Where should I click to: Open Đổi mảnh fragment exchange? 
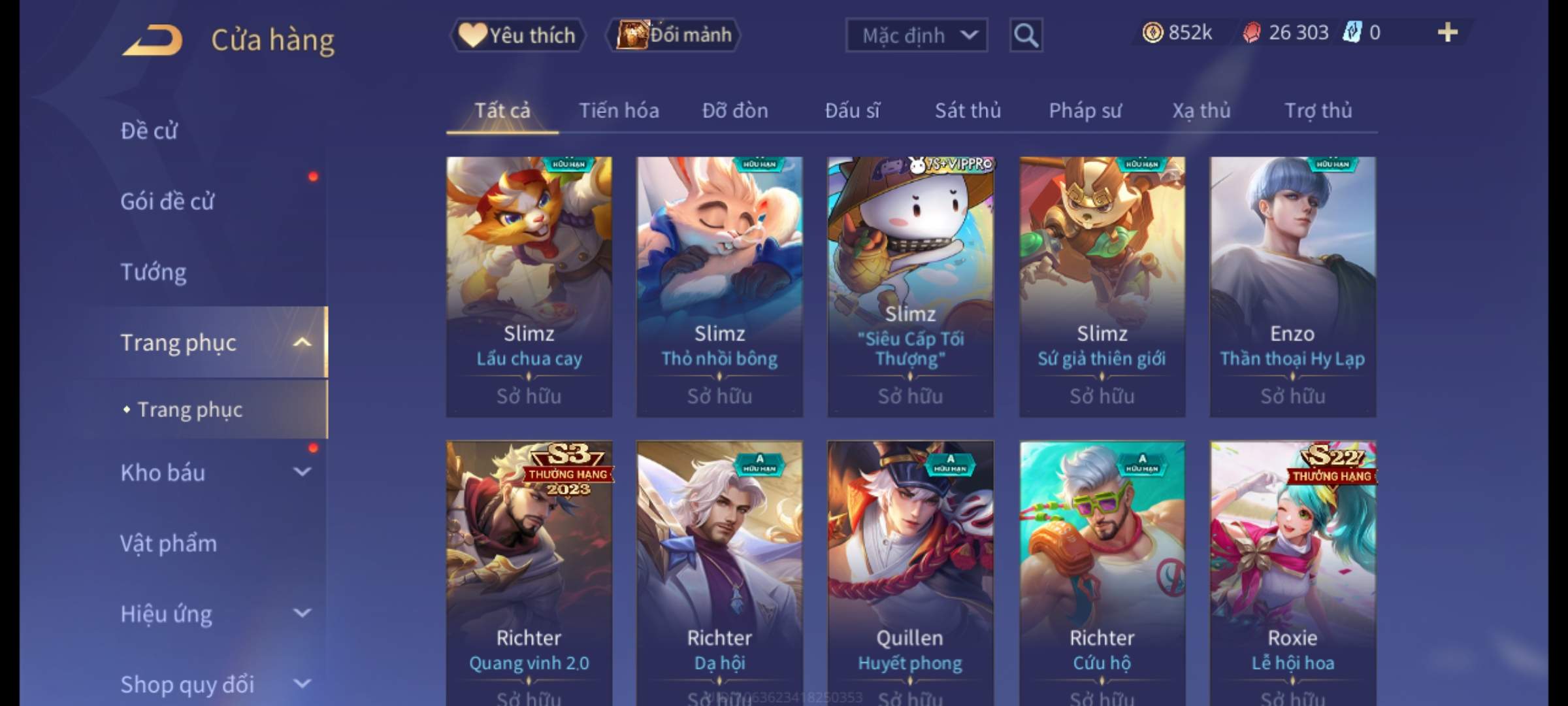[674, 35]
